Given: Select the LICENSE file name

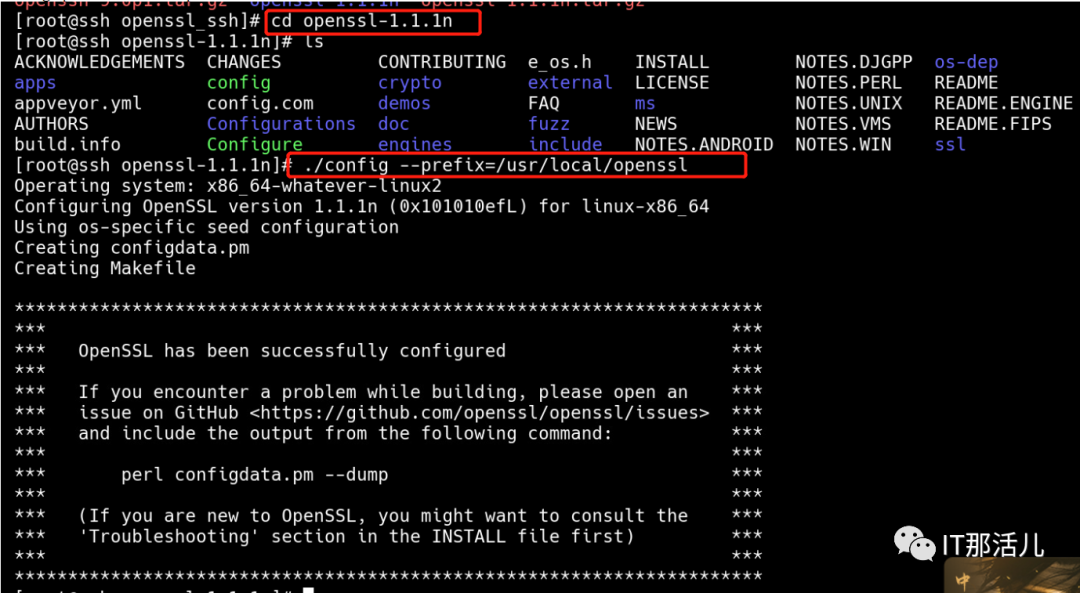Looking at the screenshot, I should click(672, 83).
